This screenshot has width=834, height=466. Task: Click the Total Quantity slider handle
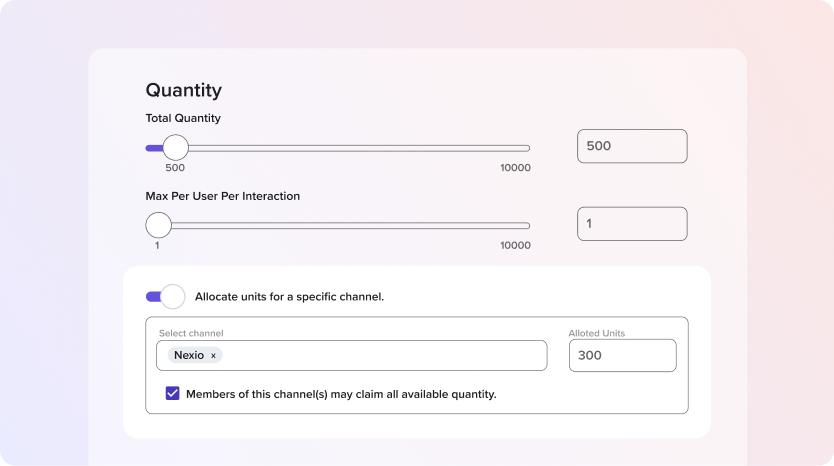[176, 148]
